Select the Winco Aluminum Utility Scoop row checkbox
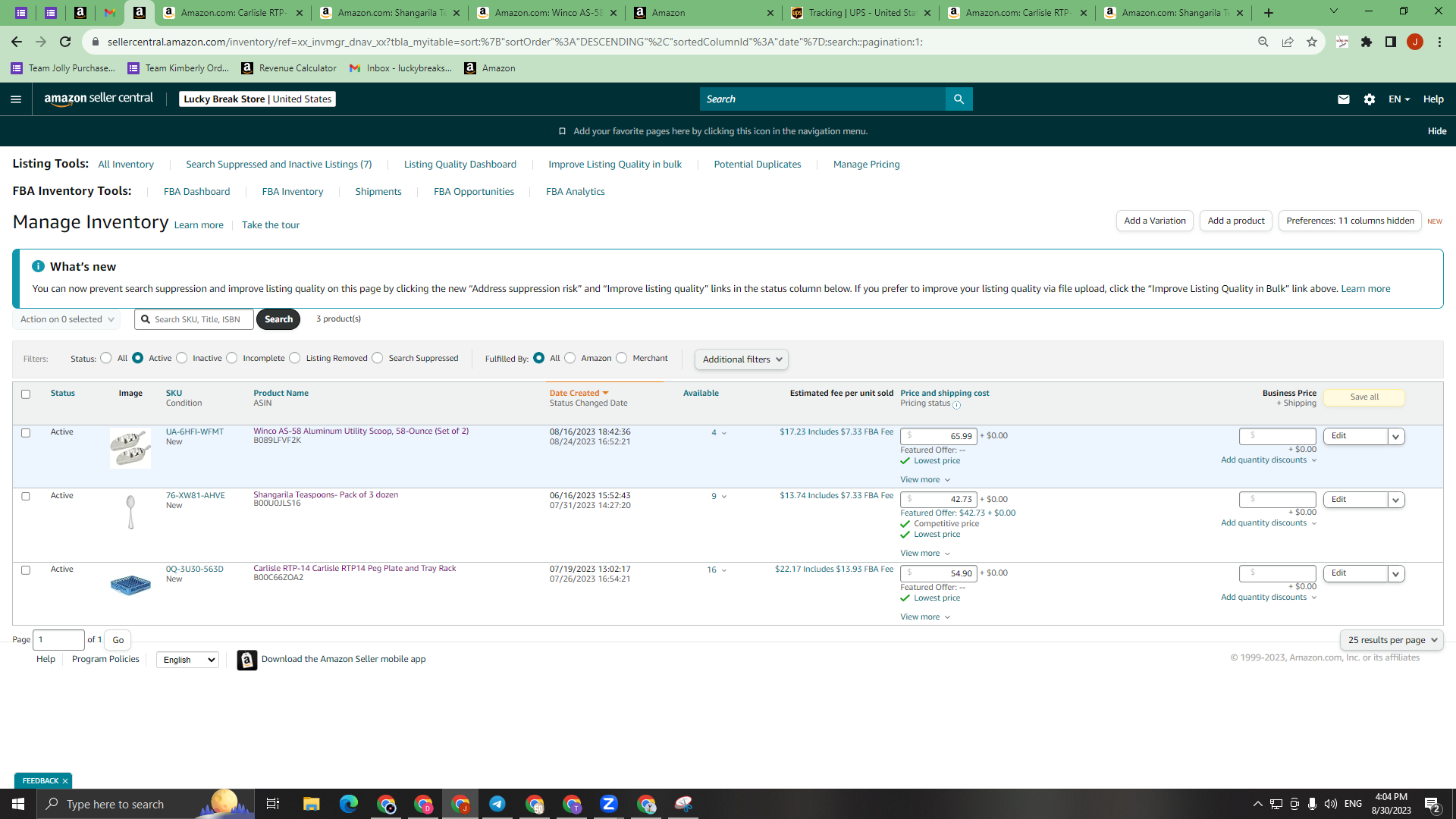Viewport: 1456px width, 819px height. point(26,433)
